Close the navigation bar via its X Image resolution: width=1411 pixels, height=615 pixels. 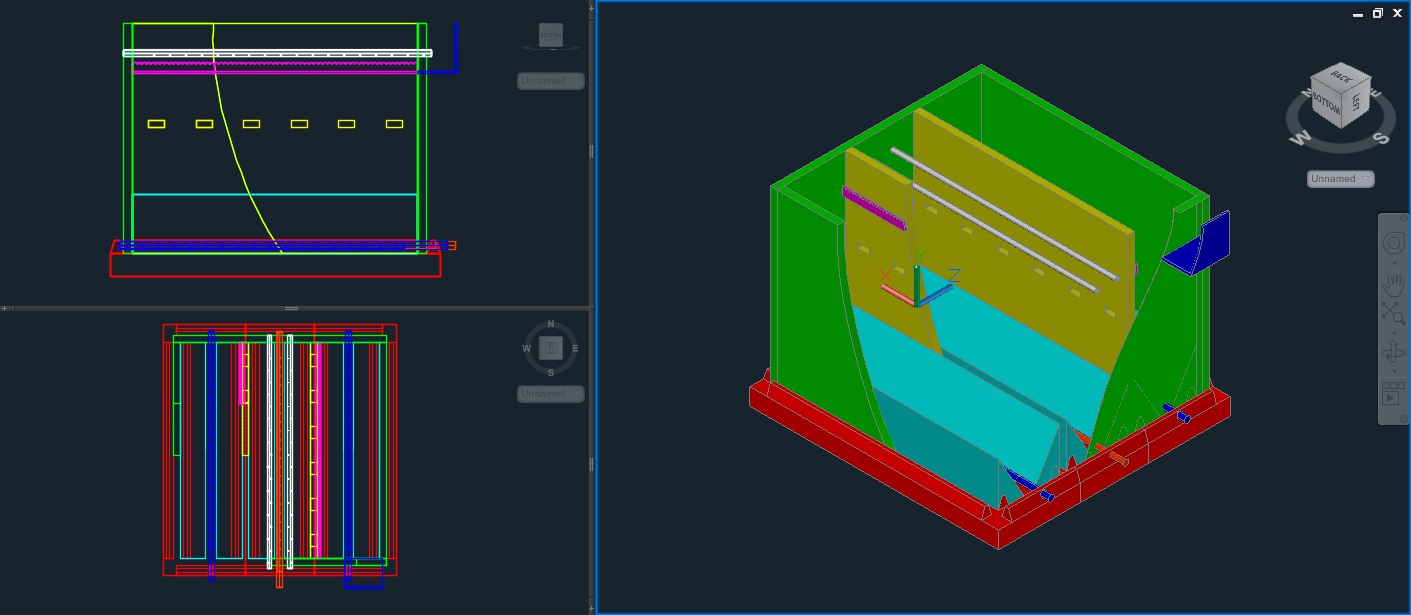click(1403, 218)
